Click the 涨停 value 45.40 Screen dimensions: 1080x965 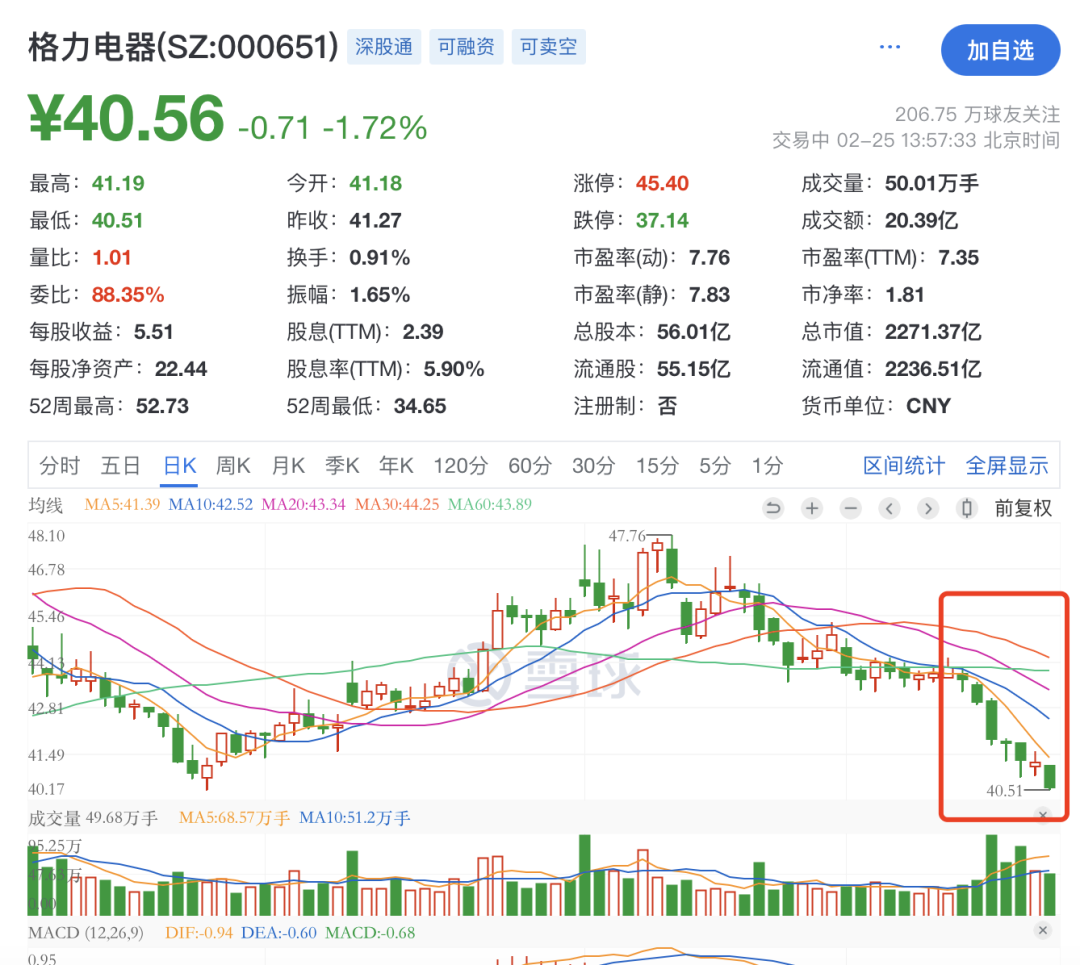(x=662, y=183)
